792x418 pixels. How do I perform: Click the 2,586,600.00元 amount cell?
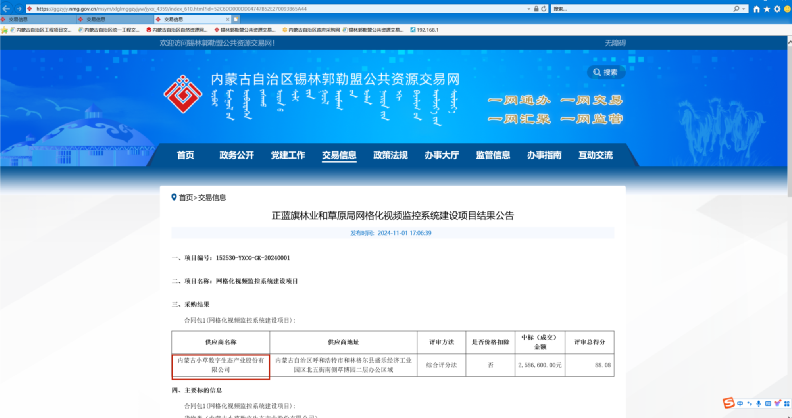[x=540, y=365]
